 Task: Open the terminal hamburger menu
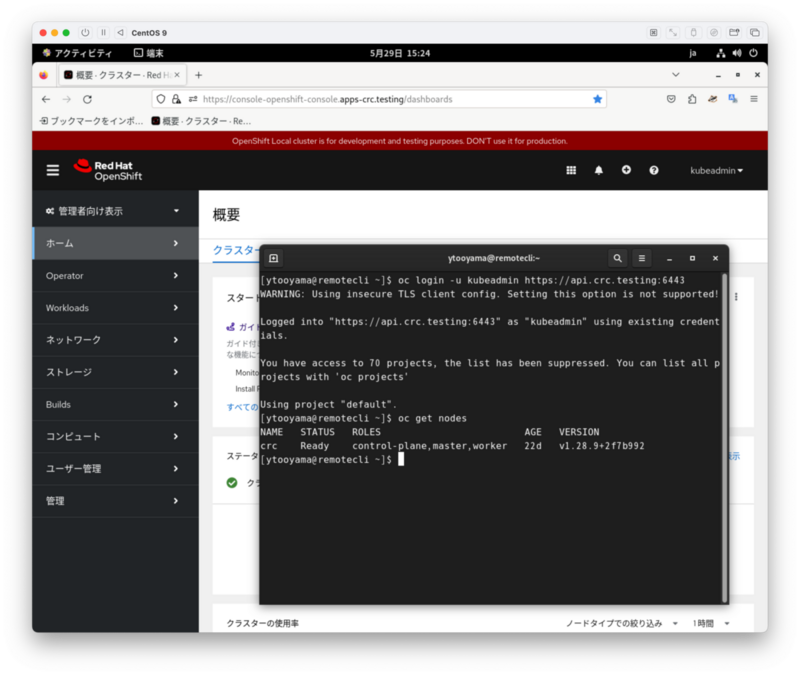pyautogui.click(x=642, y=258)
